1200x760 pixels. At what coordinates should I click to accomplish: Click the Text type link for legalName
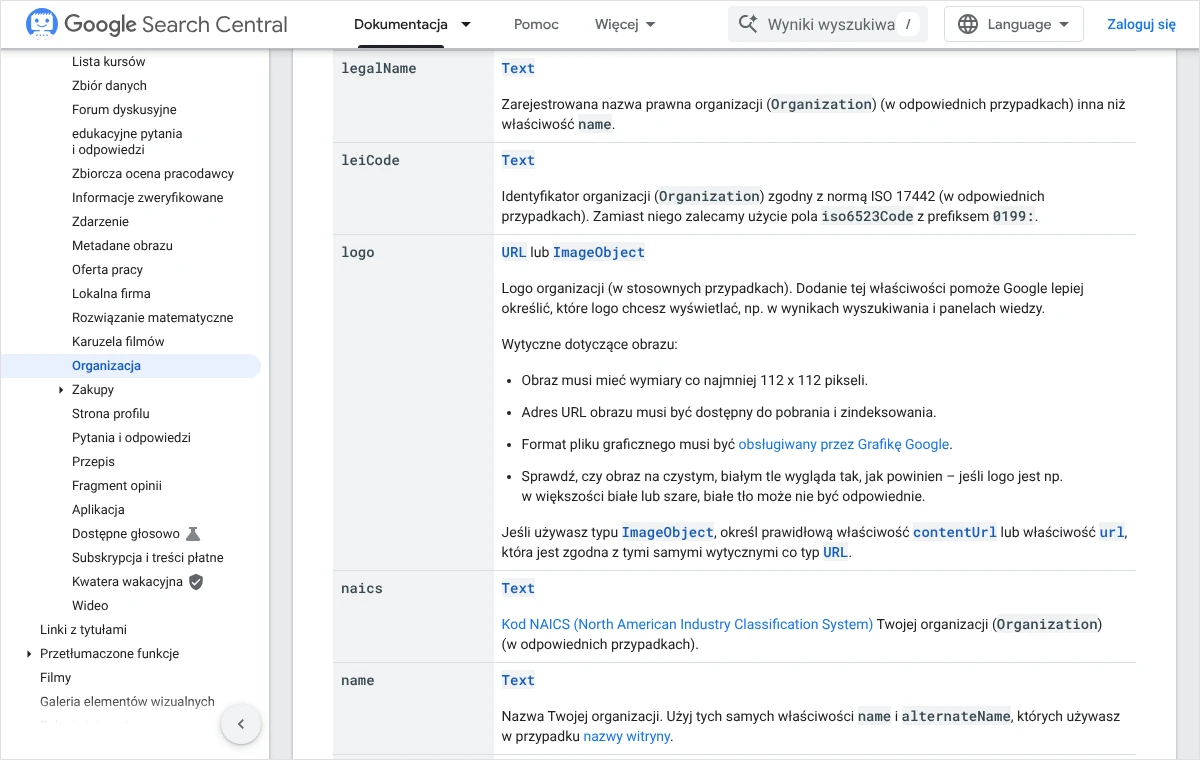coord(518,68)
